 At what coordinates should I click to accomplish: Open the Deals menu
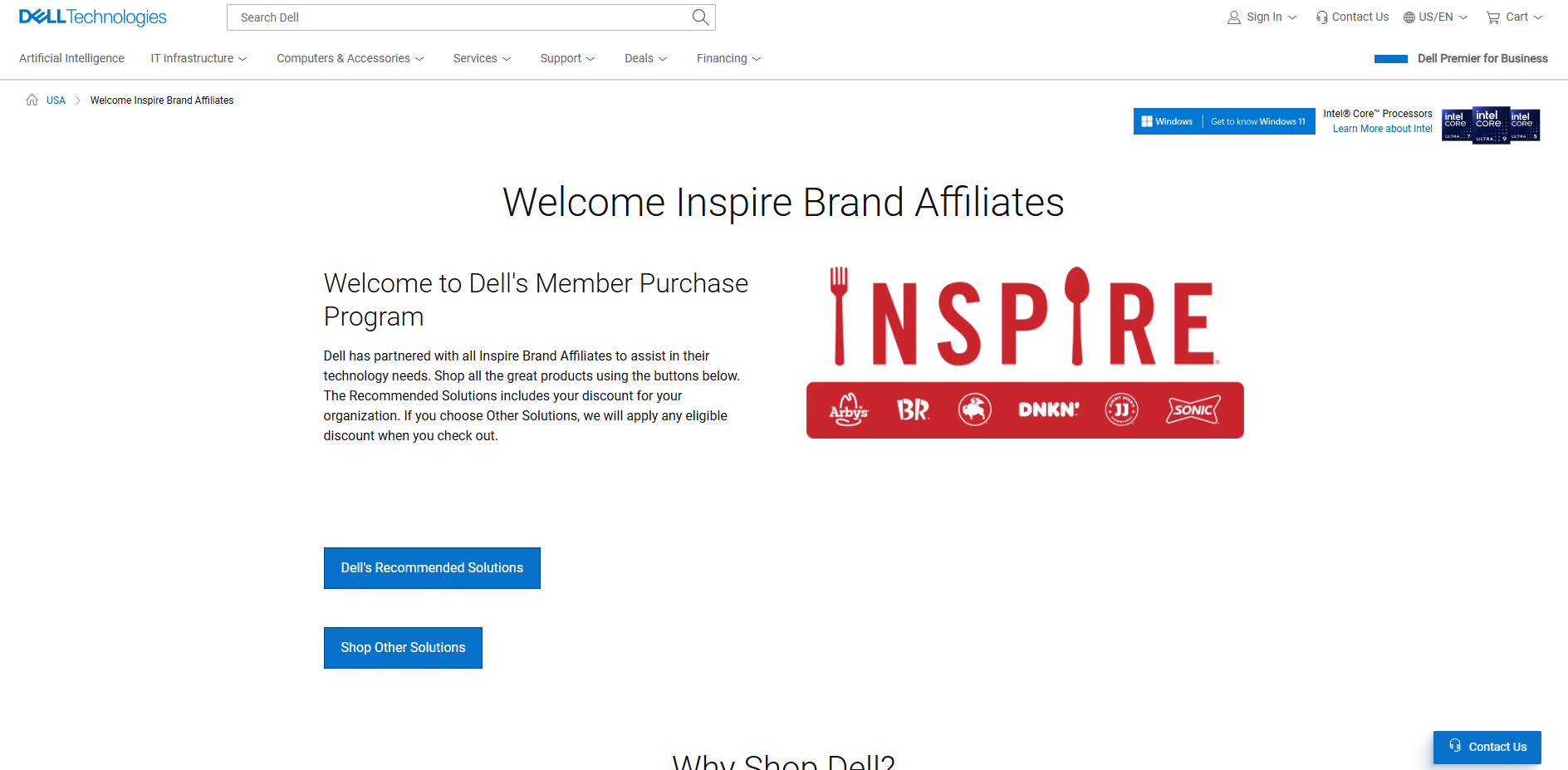(645, 58)
